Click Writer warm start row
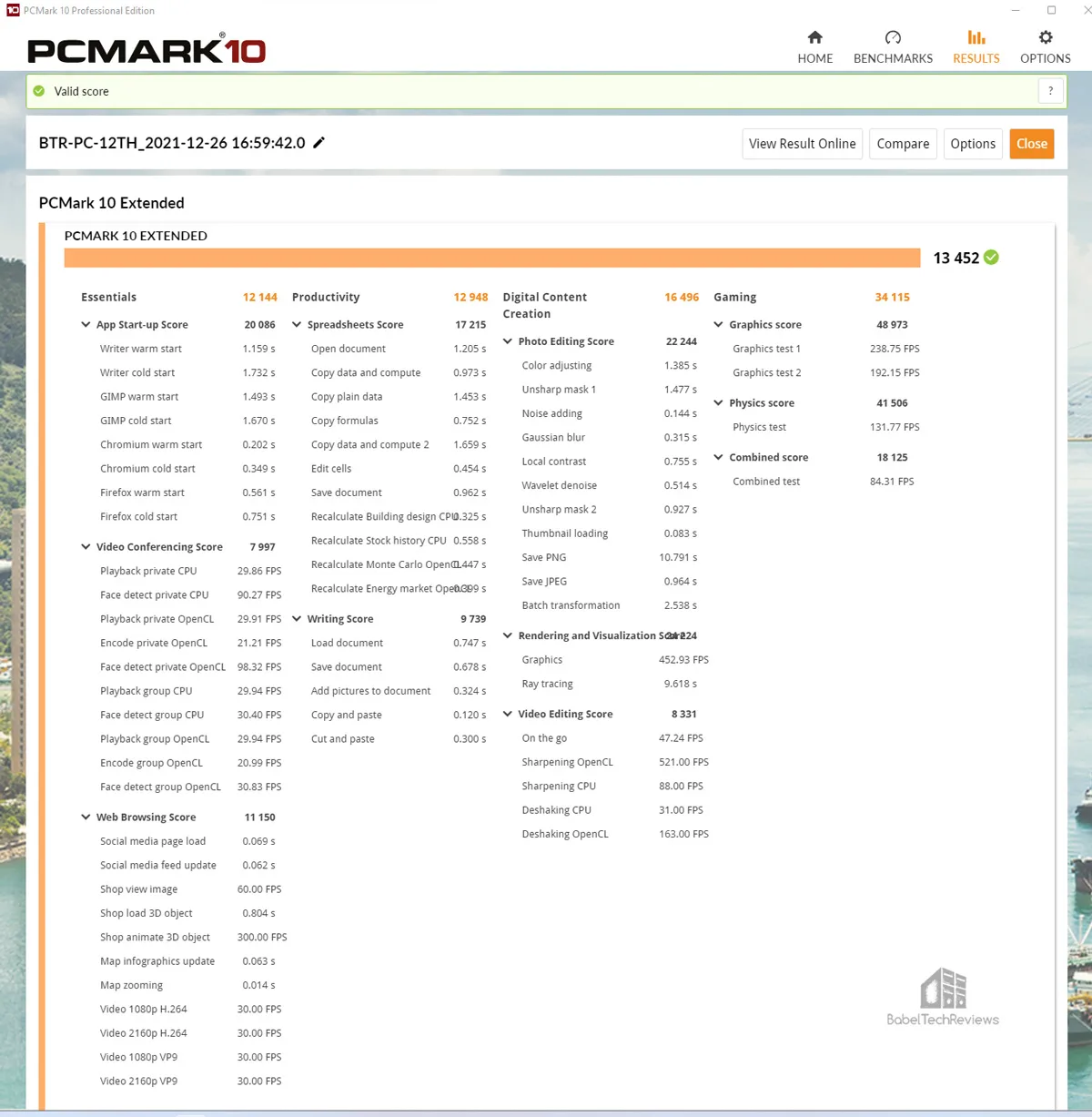1092x1117 pixels. point(187,349)
